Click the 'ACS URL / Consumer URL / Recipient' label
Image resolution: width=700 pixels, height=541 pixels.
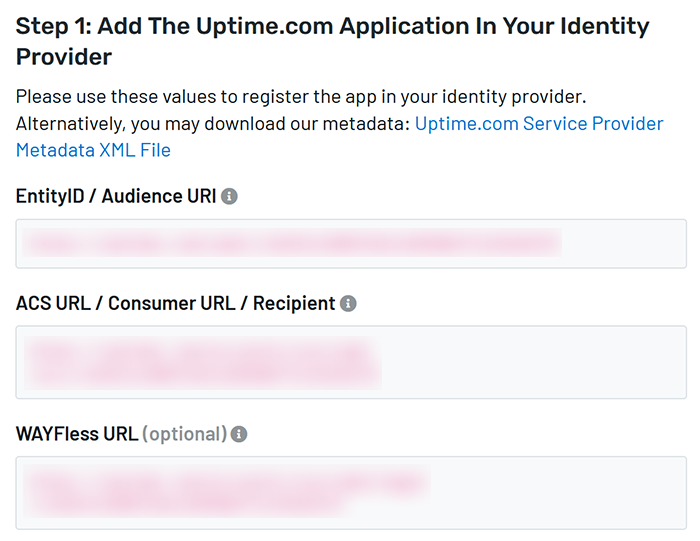175,303
